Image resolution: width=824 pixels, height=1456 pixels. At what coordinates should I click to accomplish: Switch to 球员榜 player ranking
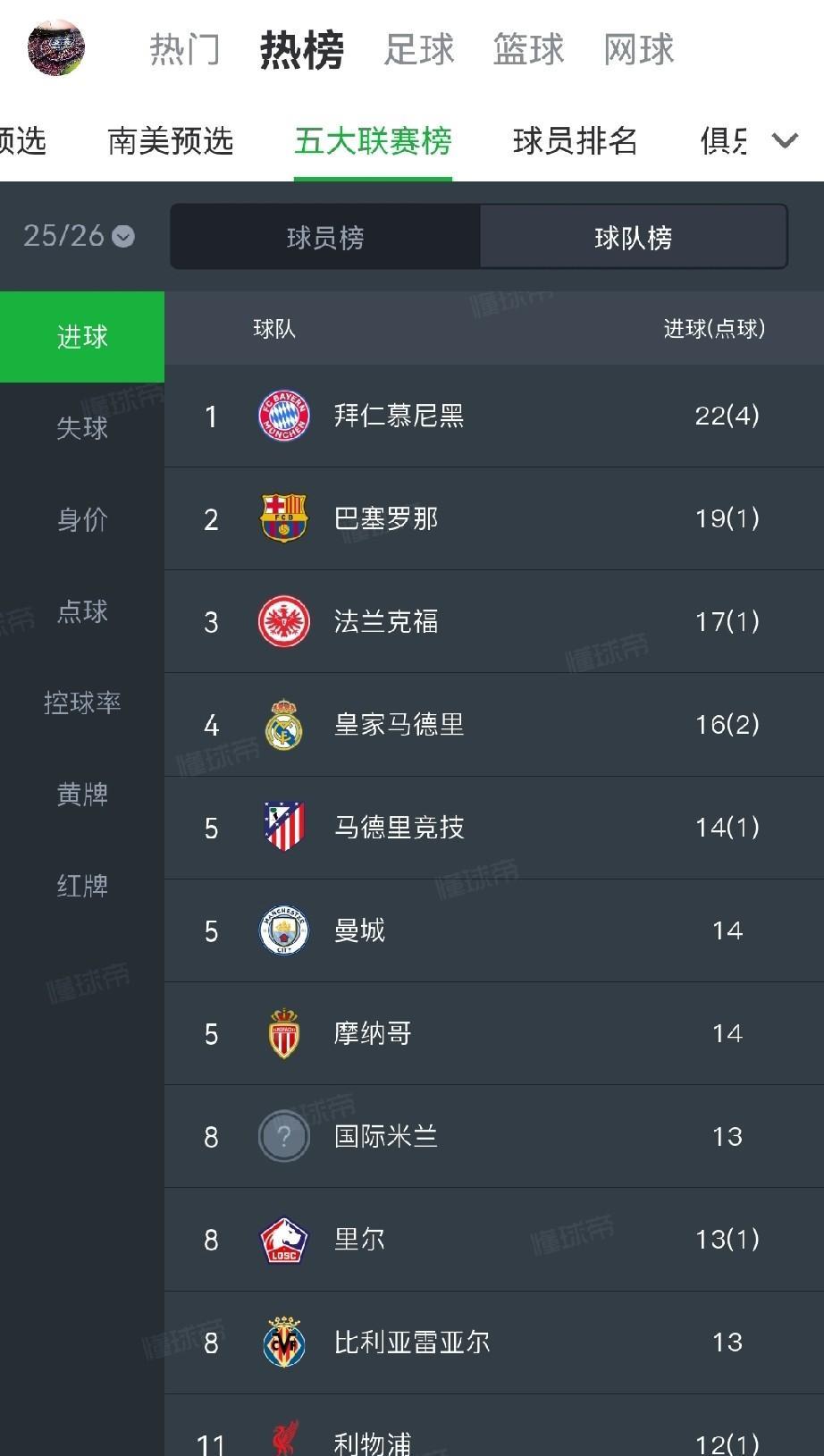coord(325,237)
